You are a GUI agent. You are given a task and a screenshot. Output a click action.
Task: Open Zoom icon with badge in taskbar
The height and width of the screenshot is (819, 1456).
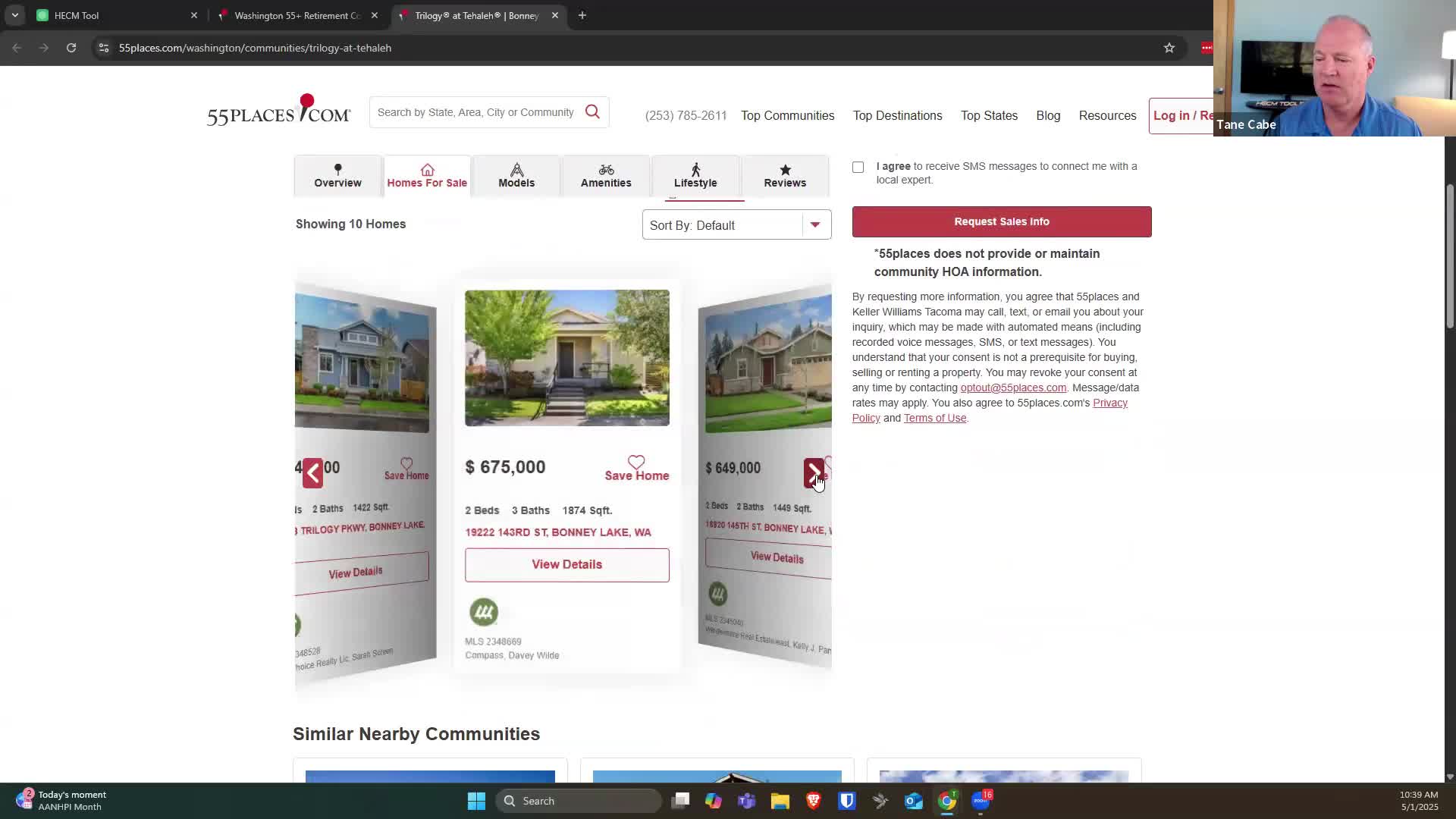click(981, 800)
